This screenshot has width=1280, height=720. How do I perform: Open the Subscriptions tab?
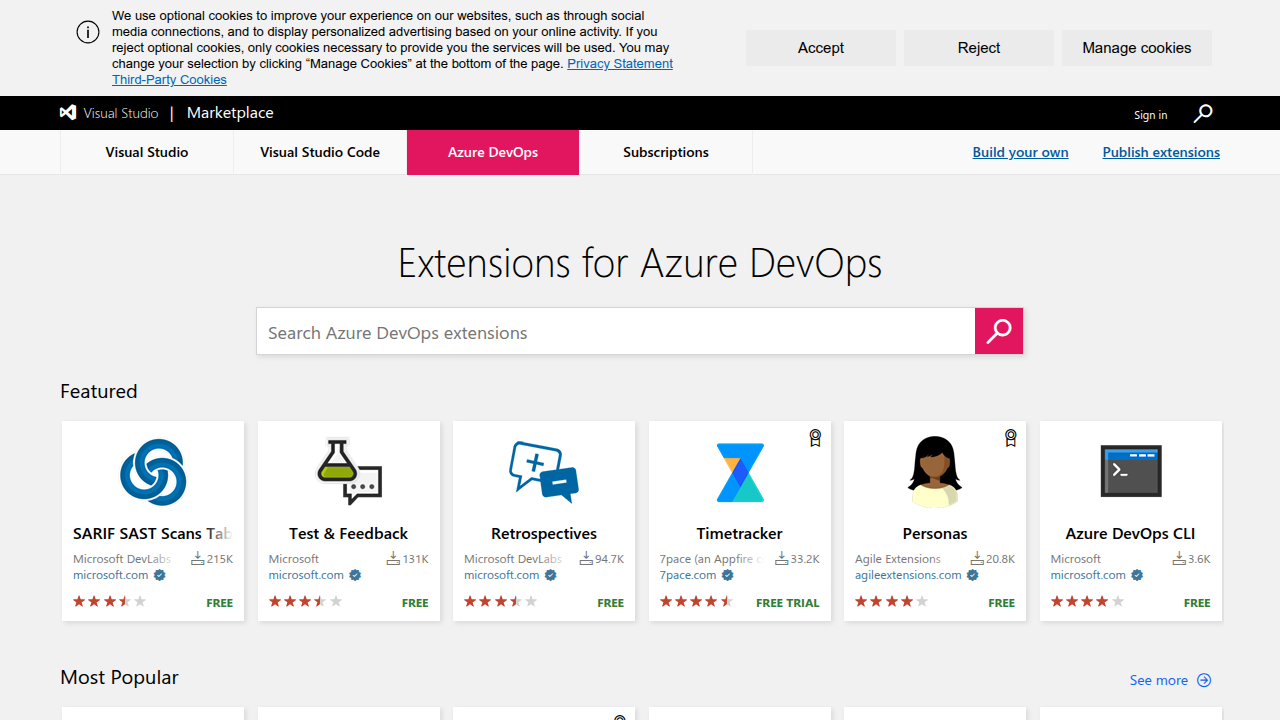point(666,152)
